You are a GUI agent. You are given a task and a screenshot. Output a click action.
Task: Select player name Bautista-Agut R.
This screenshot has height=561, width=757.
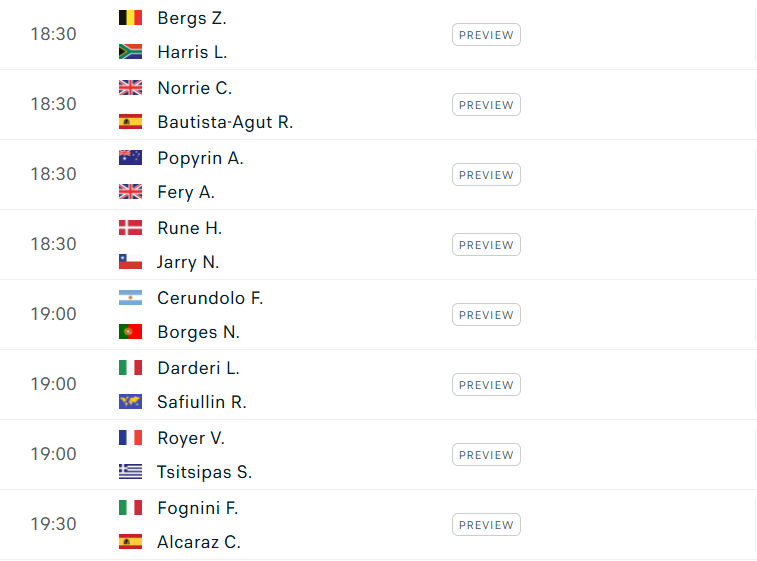pyautogui.click(x=225, y=122)
